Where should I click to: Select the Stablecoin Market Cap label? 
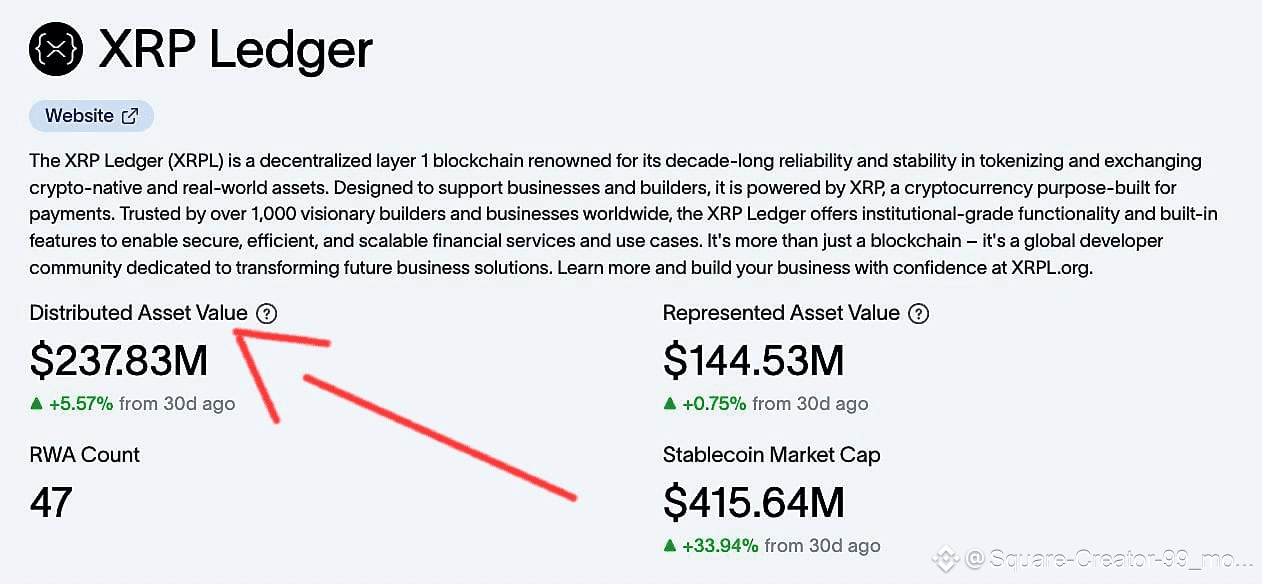point(771,455)
